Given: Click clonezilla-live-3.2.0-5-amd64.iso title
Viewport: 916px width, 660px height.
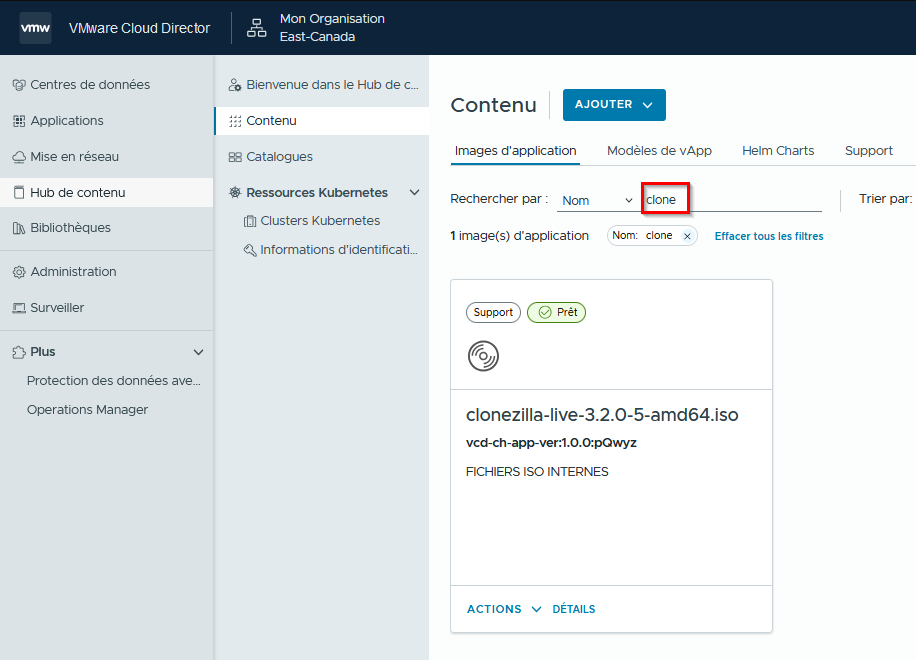Looking at the screenshot, I should (602, 415).
